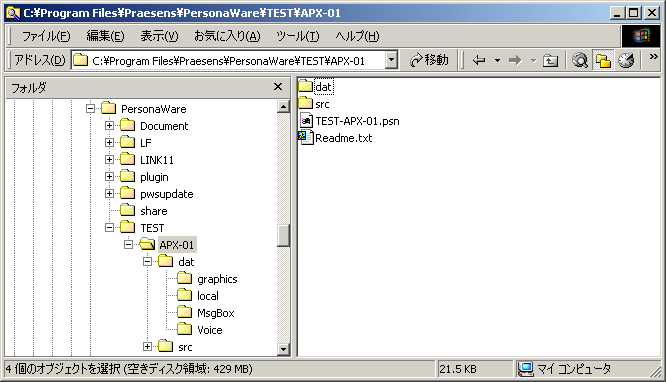
Task: Click the folder tree scrollbar down arrow
Action: [x=283, y=349]
